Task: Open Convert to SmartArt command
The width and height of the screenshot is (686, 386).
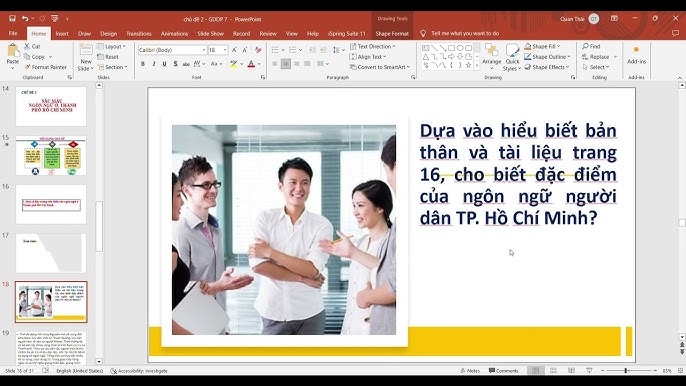Action: (x=380, y=67)
